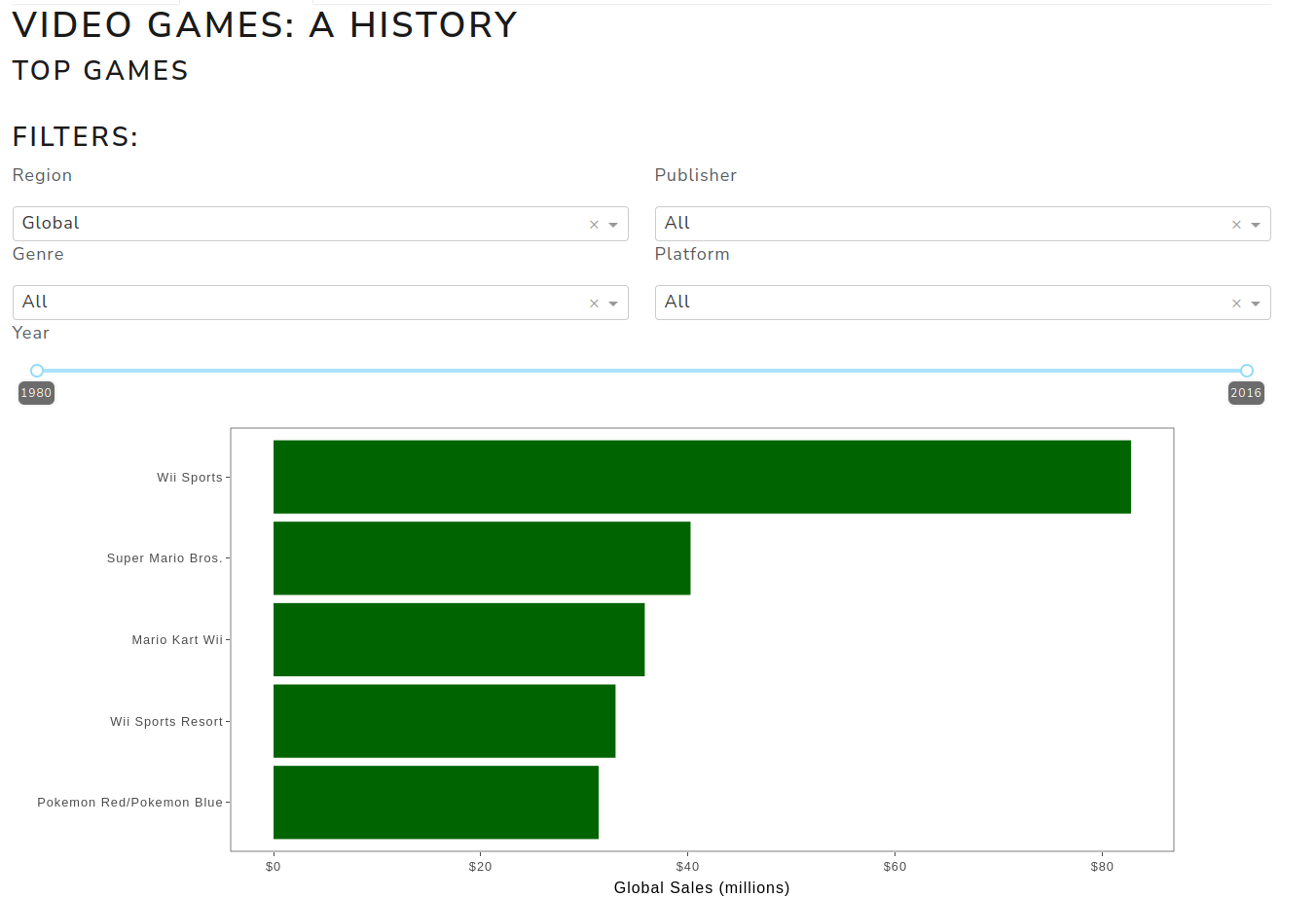Click the '$60' axis tick label

895,867
